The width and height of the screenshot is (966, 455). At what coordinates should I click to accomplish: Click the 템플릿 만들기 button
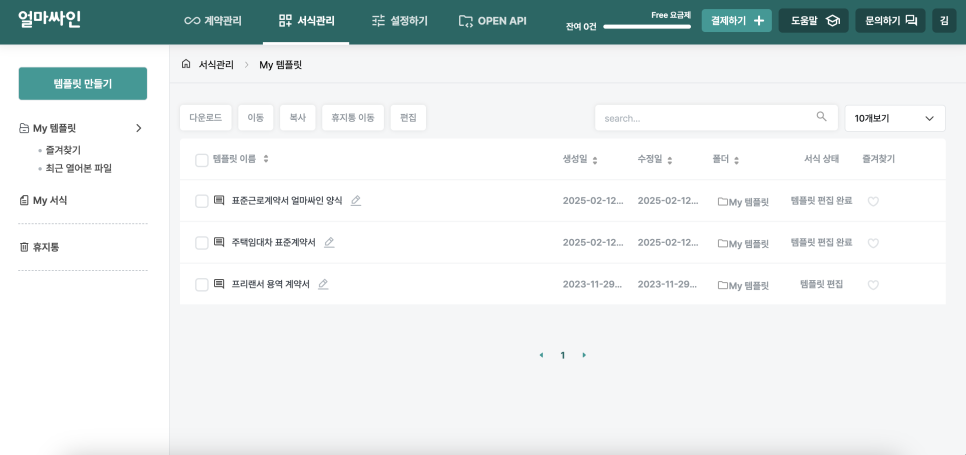(83, 84)
